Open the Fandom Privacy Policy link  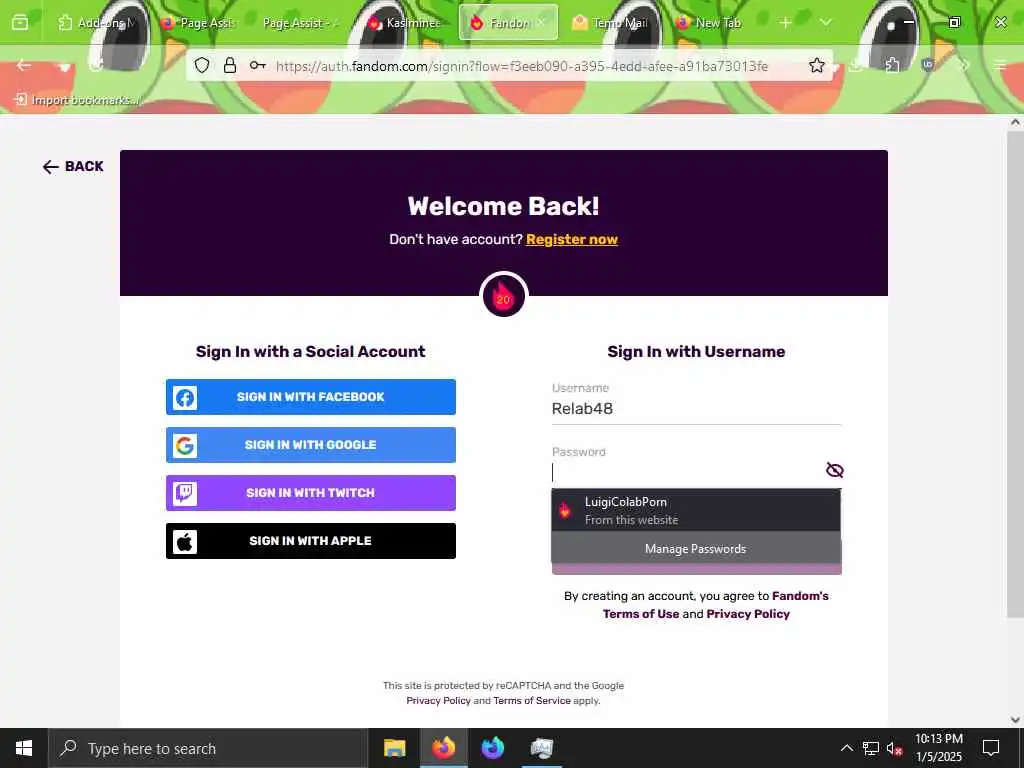748,614
